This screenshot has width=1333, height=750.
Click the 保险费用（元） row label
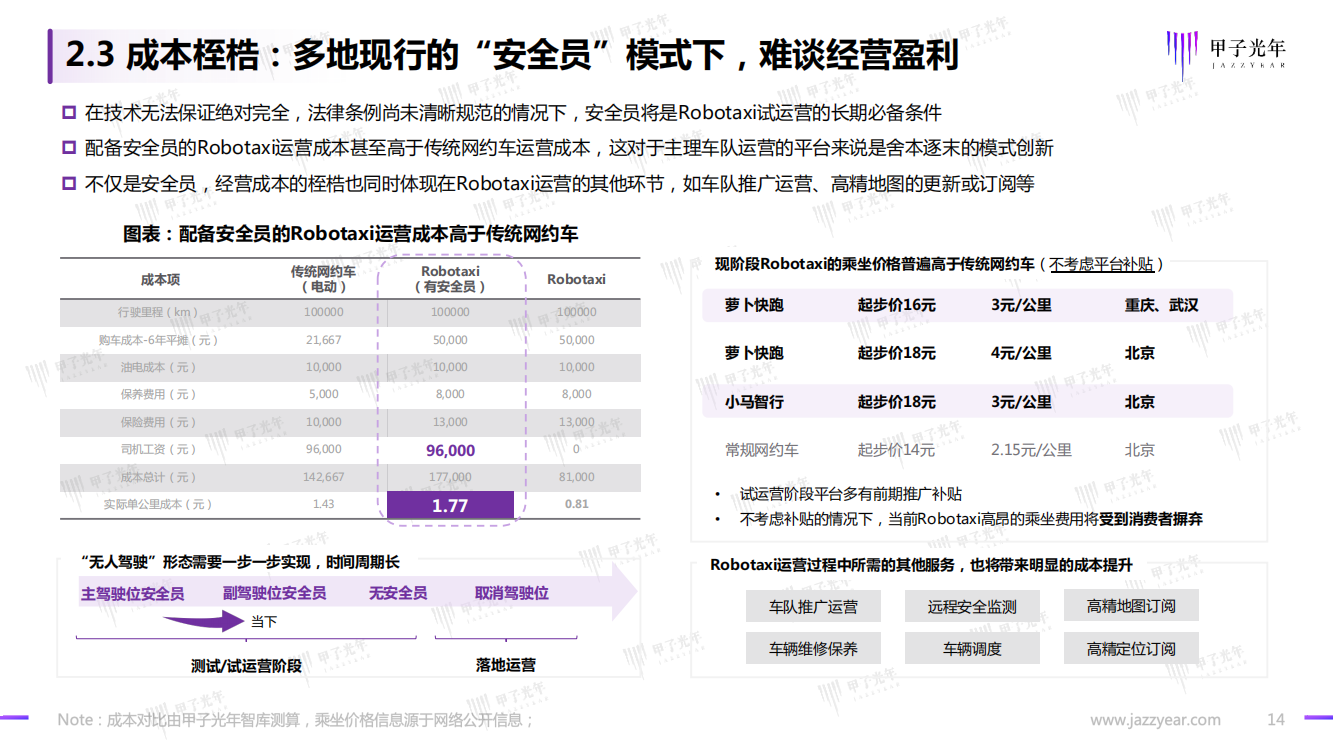[x=160, y=422]
